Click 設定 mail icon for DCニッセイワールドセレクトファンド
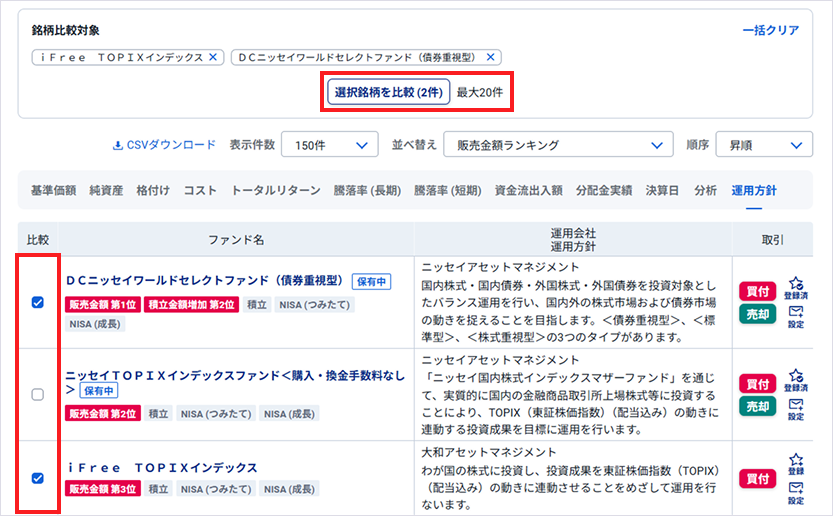 pyautogui.click(x=796, y=317)
